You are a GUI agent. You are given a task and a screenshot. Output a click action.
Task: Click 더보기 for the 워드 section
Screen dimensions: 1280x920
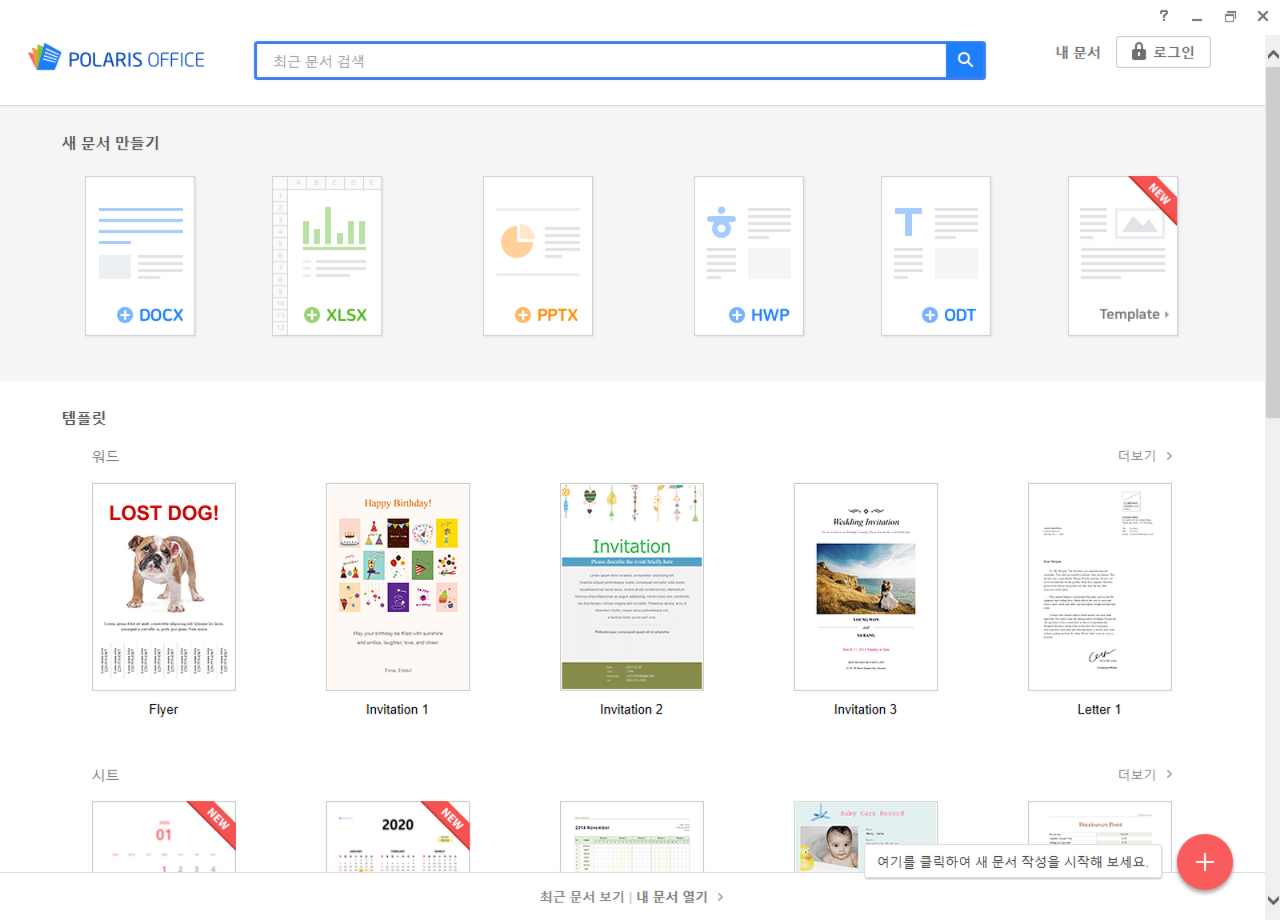tap(1145, 456)
